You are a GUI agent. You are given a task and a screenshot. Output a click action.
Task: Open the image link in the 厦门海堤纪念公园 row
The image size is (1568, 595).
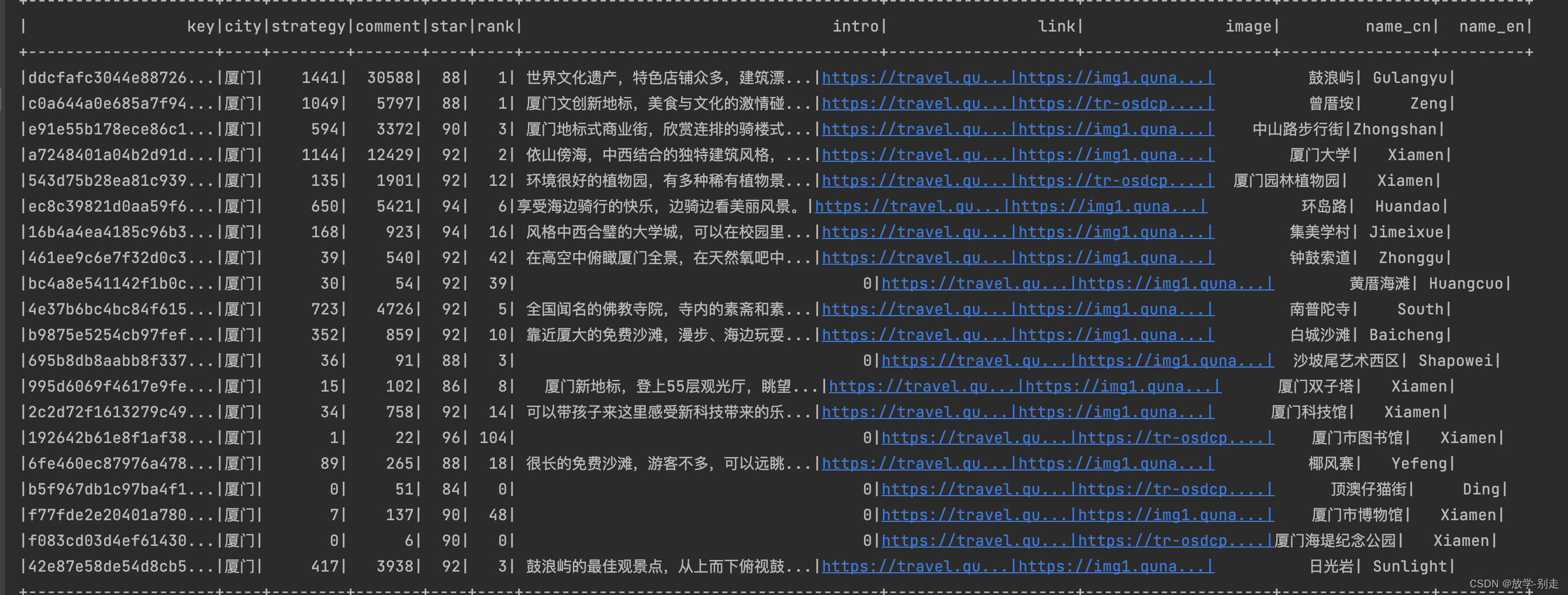point(1173,541)
